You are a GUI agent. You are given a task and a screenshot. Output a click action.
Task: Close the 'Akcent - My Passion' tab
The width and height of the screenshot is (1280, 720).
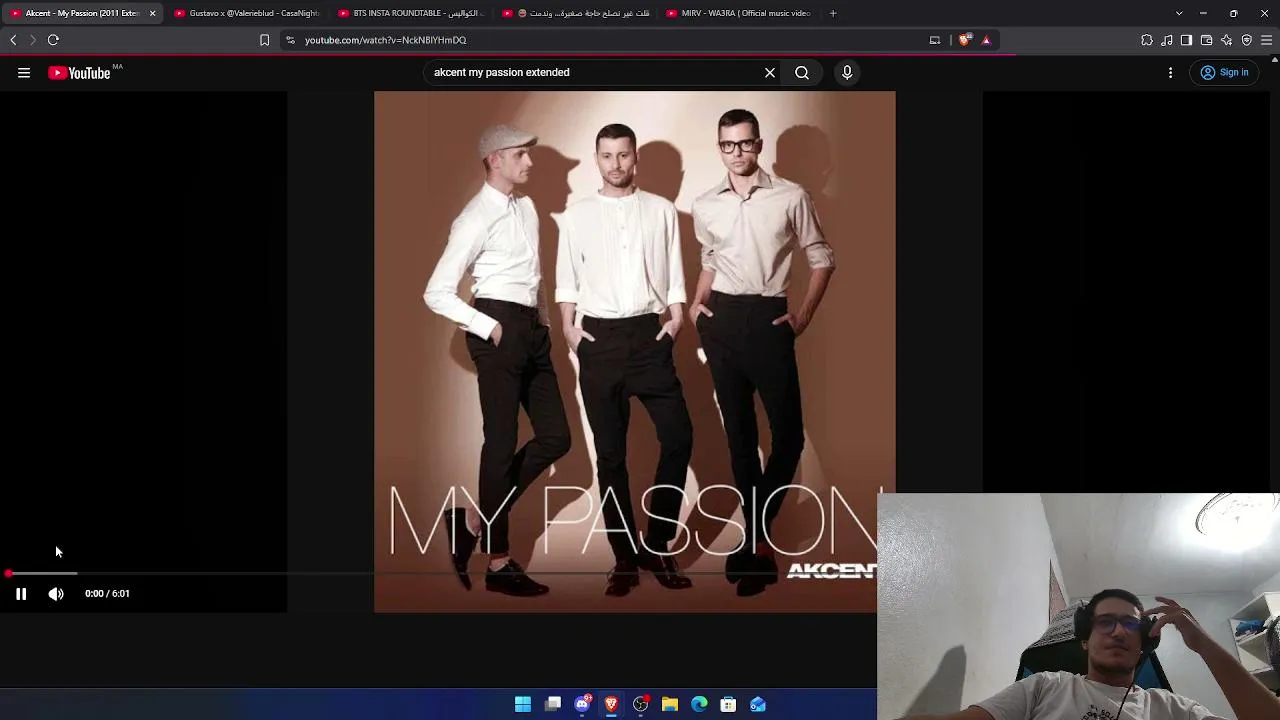[x=152, y=13]
